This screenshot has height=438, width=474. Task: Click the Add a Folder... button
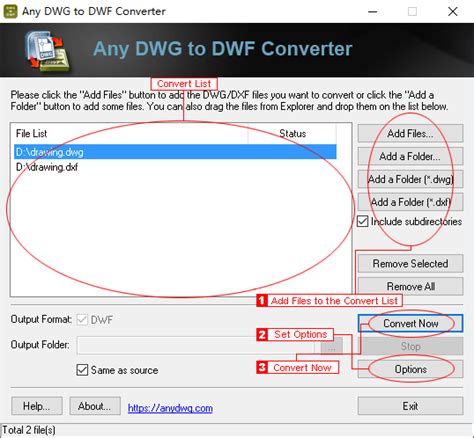(x=410, y=156)
